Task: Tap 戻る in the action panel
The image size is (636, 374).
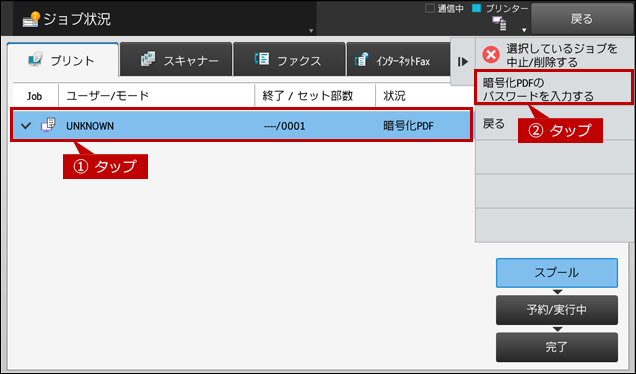Action: 494,124
